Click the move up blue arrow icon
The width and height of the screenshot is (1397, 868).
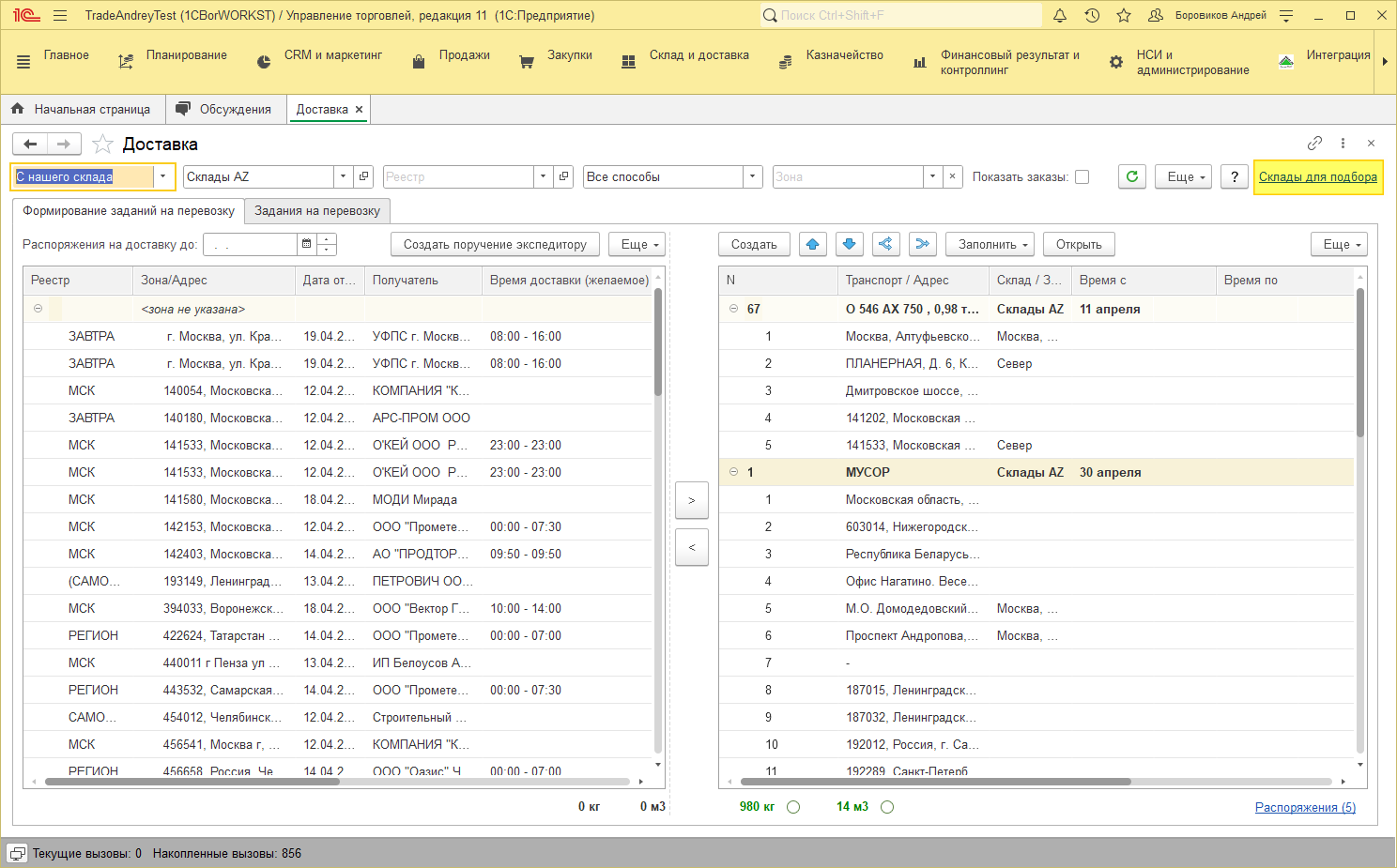point(813,244)
